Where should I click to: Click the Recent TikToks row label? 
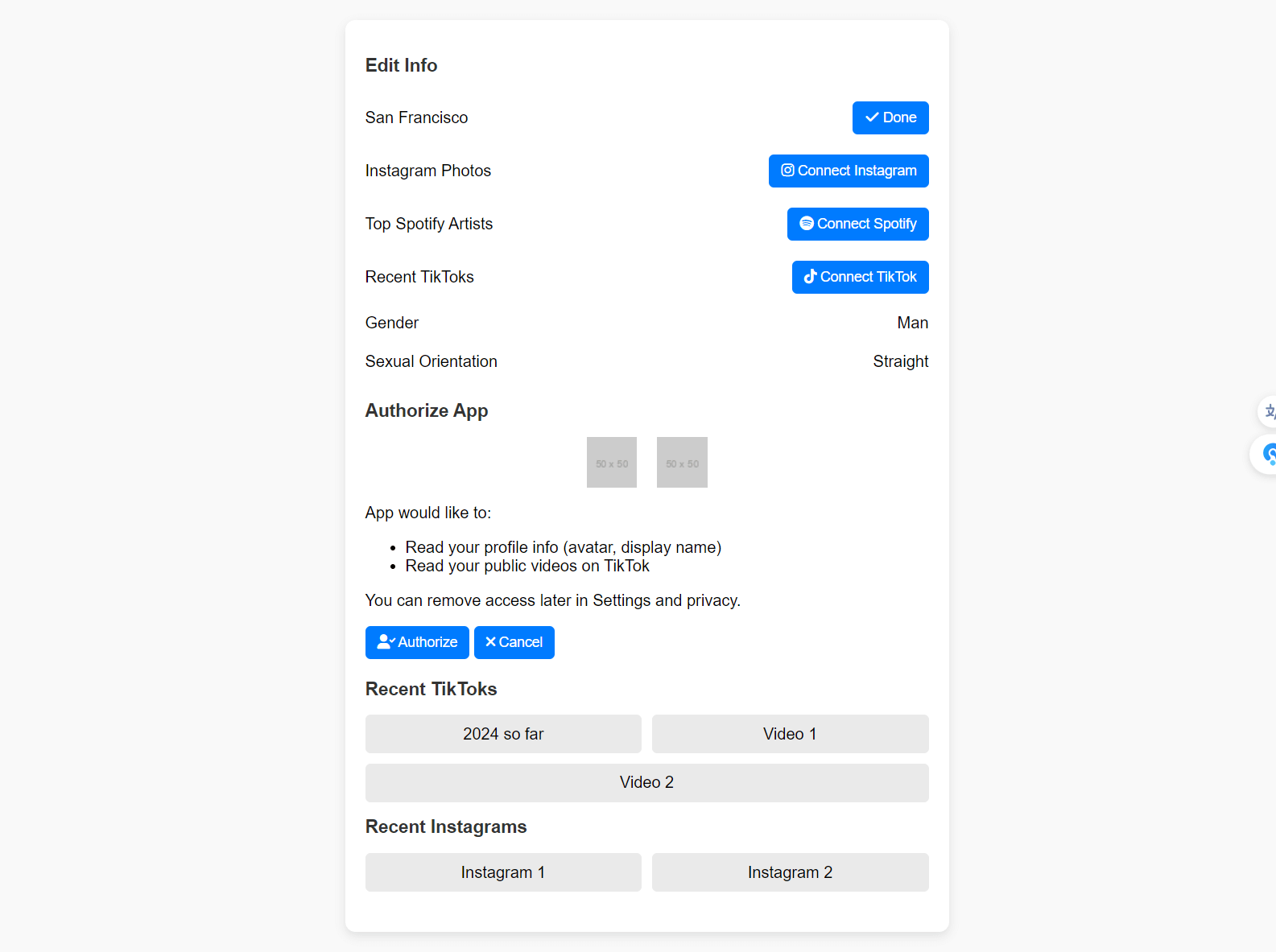[x=419, y=277]
